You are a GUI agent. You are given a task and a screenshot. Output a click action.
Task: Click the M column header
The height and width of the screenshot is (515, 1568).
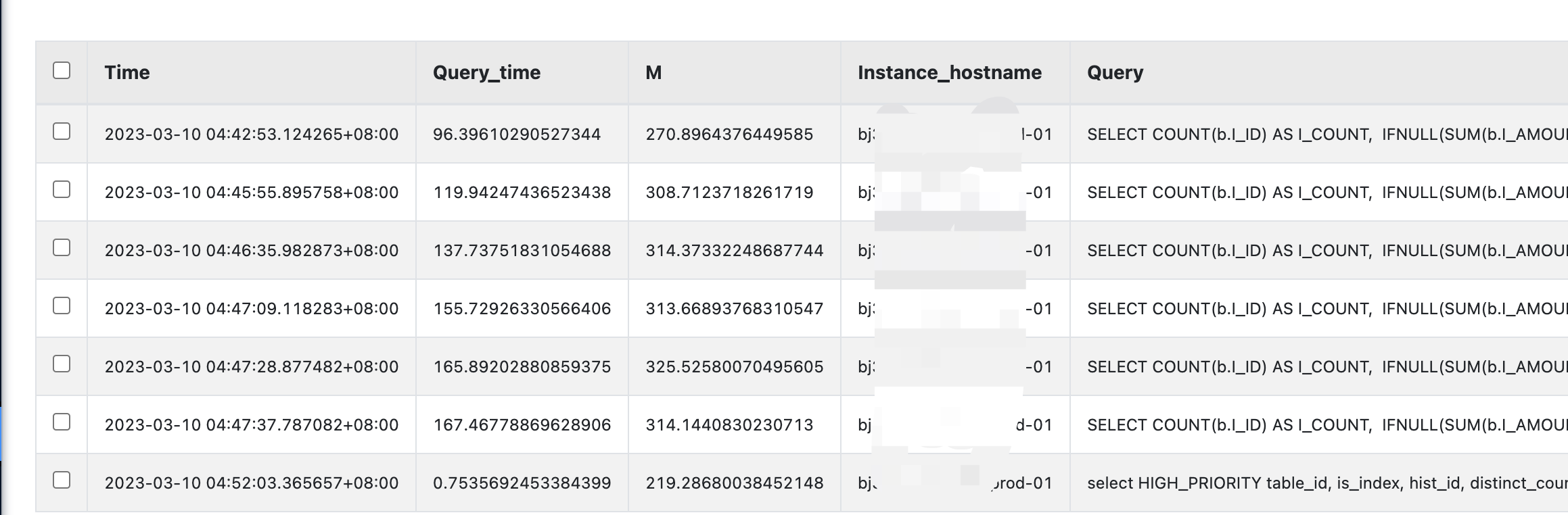click(x=653, y=72)
